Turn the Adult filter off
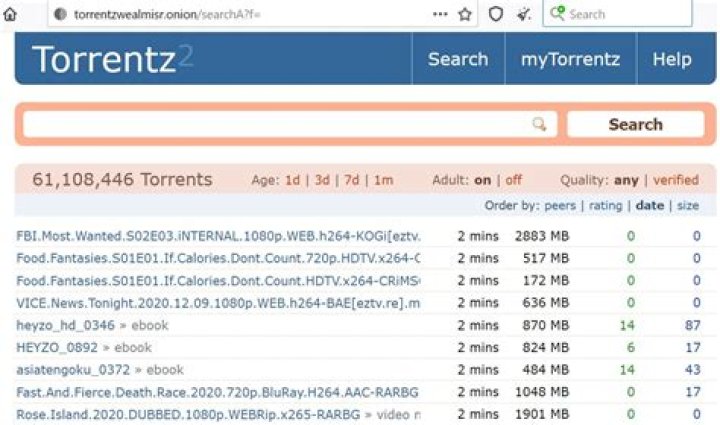This screenshot has height=425, width=720. tap(513, 180)
